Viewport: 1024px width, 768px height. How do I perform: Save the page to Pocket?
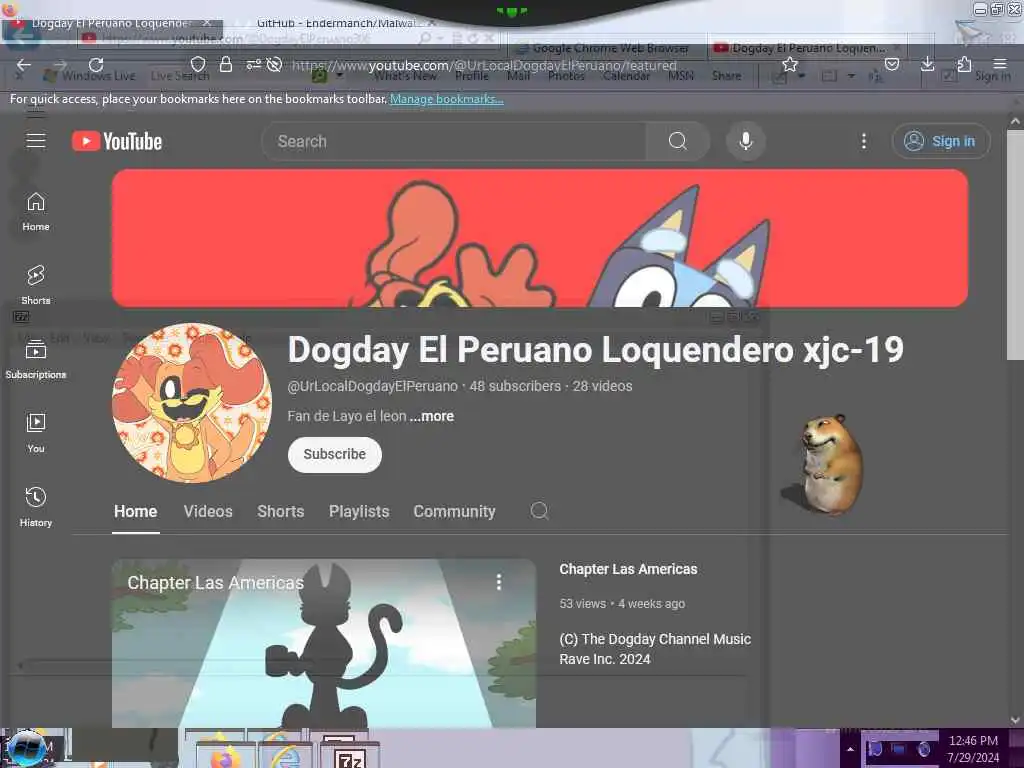click(x=891, y=64)
